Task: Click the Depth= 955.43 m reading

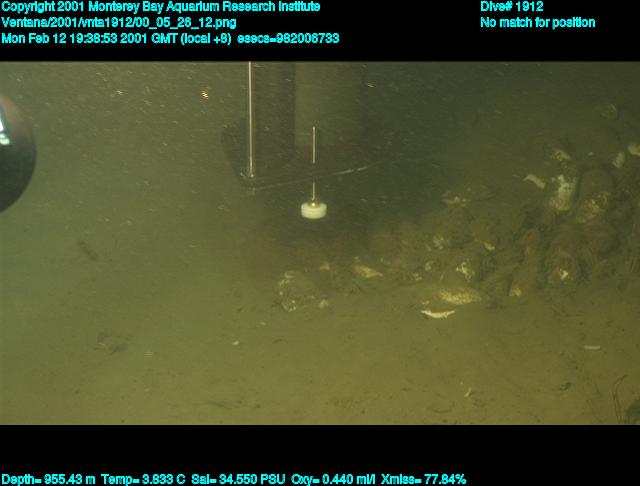Action: click(49, 479)
